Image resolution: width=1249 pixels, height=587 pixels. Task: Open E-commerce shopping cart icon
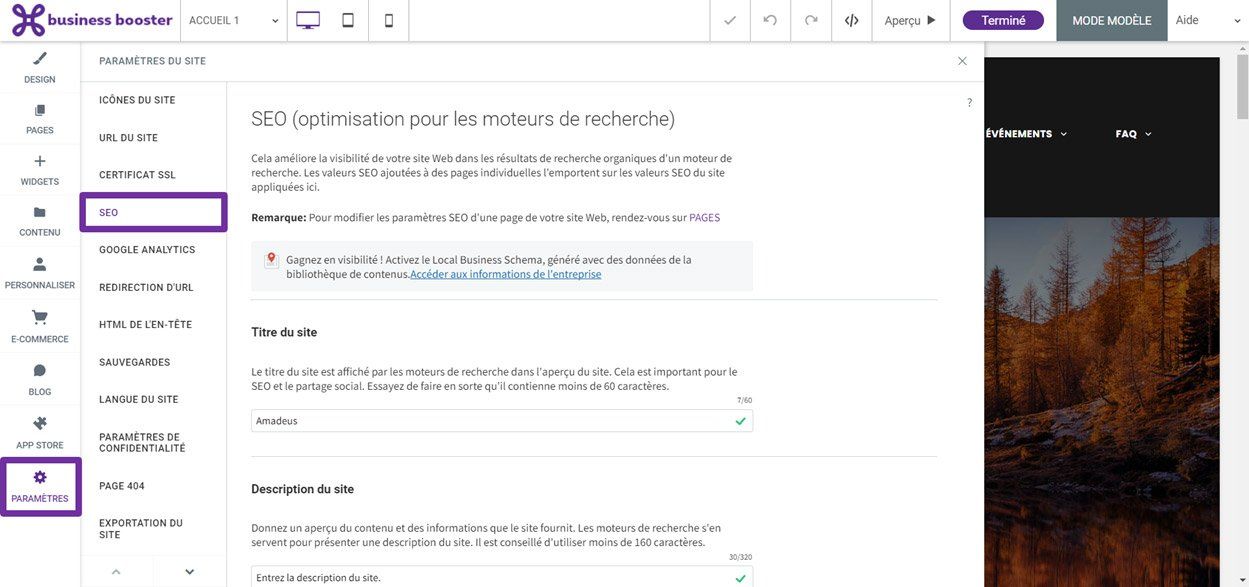(40, 318)
